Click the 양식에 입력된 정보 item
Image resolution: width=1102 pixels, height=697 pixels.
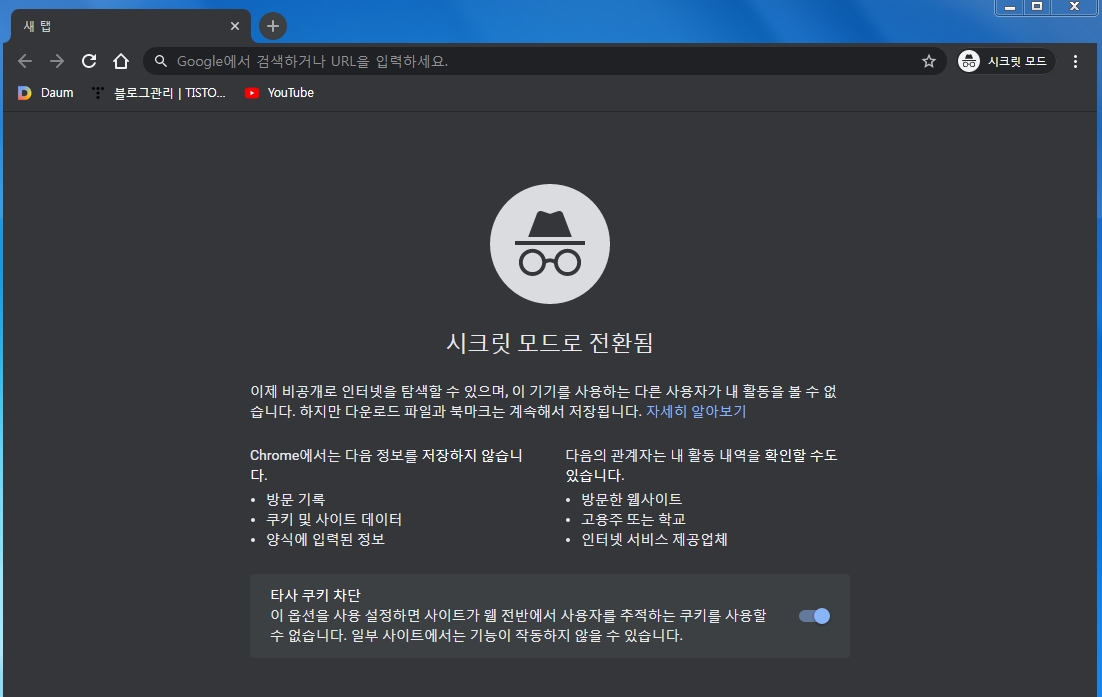click(325, 540)
